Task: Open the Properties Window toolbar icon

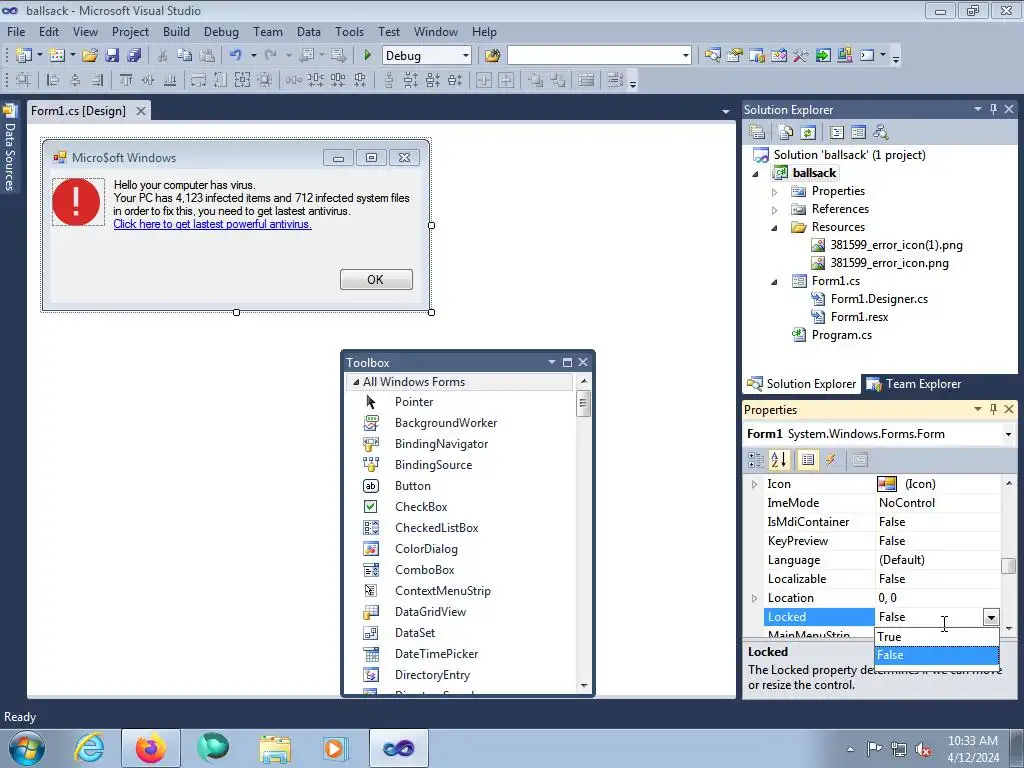Action: (735, 56)
